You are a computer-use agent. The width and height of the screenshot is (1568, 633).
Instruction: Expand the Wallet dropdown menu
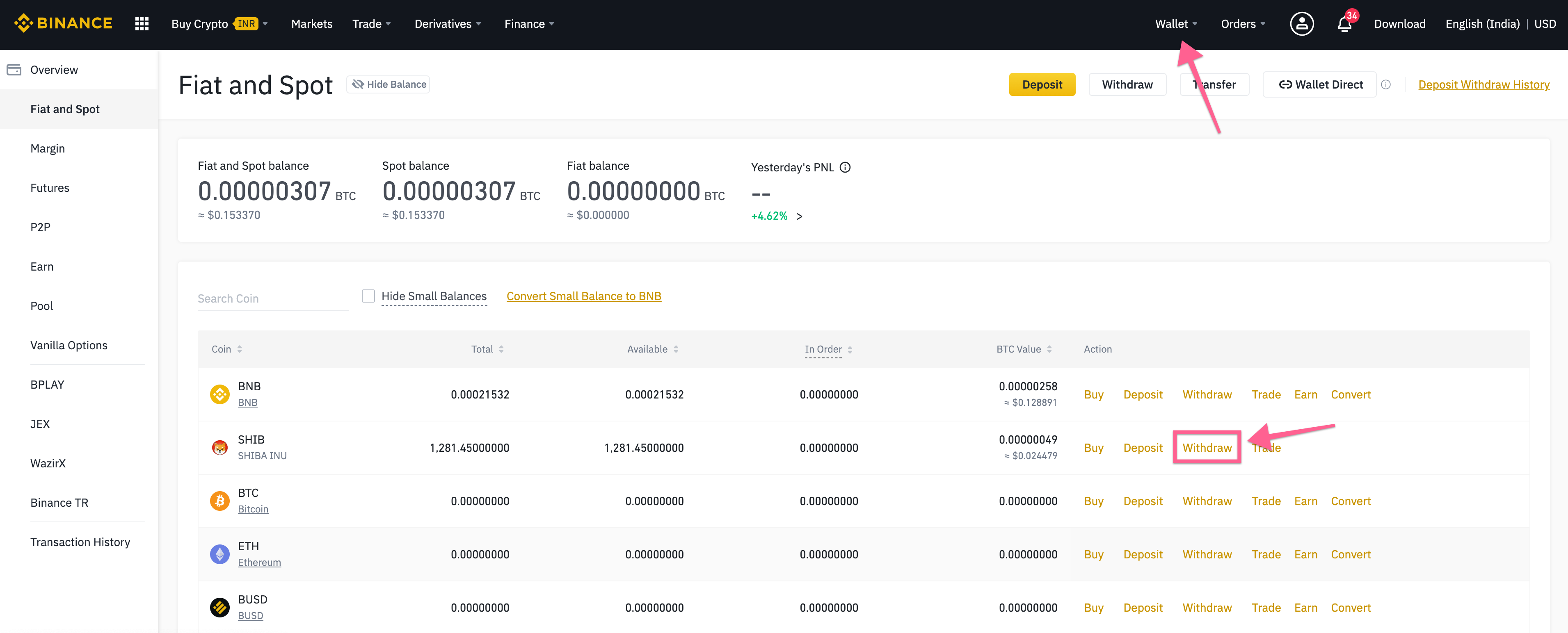click(1176, 24)
